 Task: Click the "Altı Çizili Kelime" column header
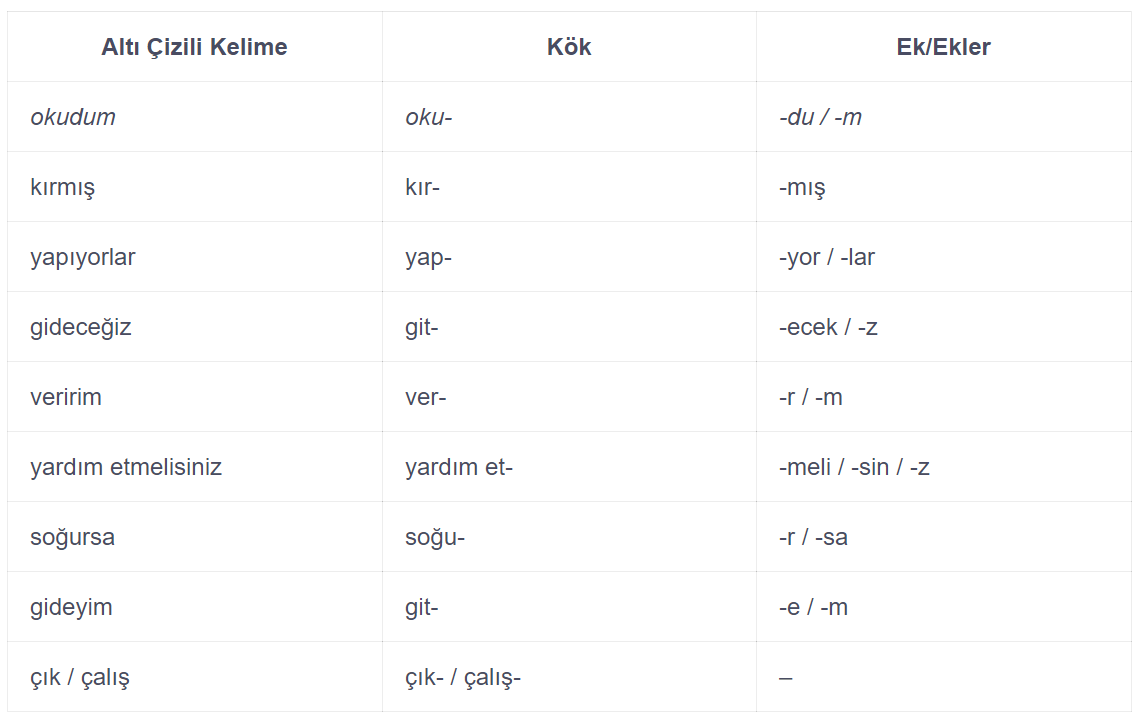(194, 47)
